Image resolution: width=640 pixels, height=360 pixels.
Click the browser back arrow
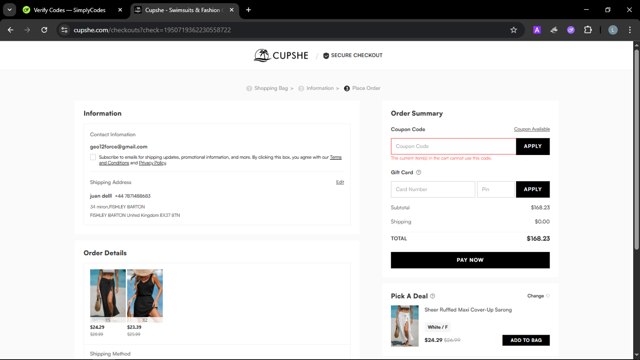(11, 30)
